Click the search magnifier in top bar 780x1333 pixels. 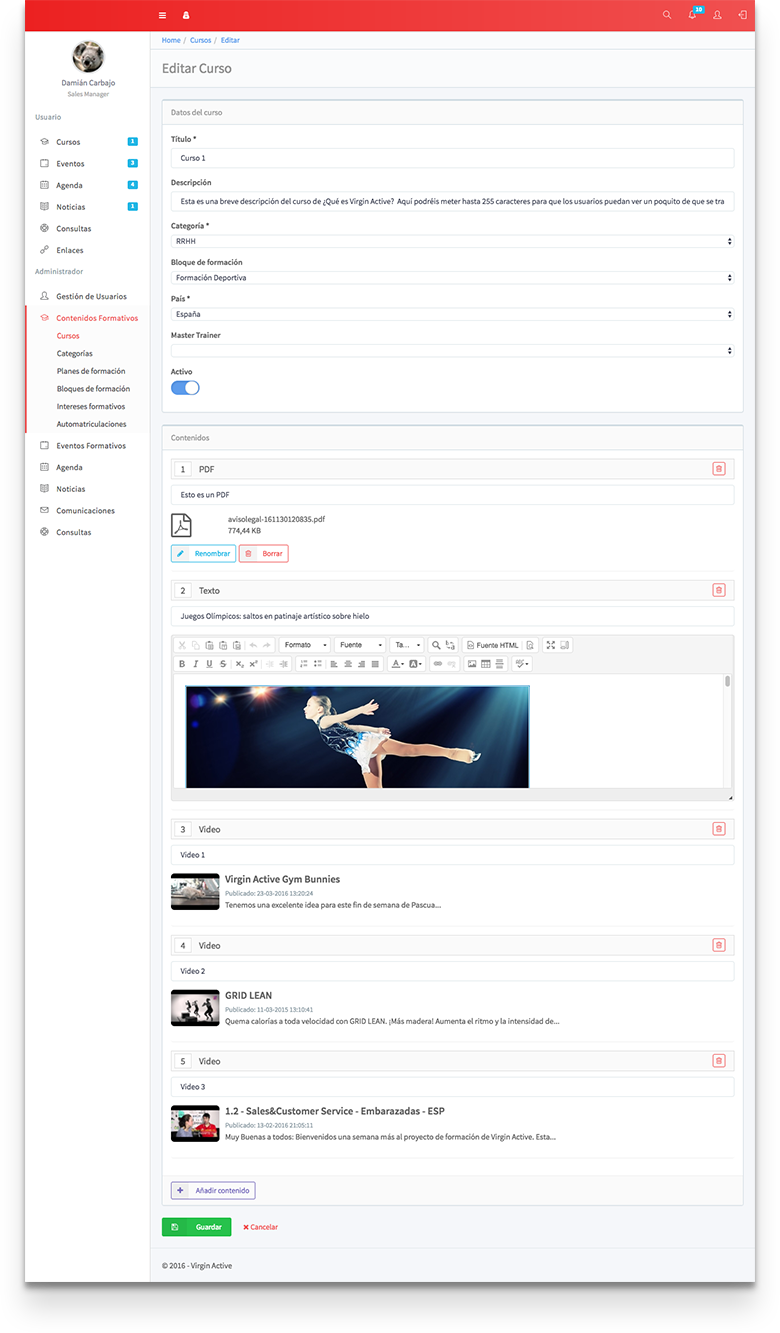pyautogui.click(x=667, y=15)
